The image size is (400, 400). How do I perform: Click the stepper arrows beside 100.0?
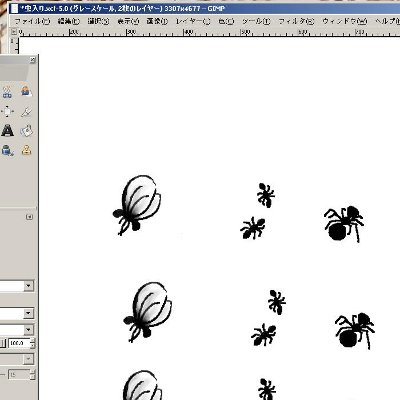click(x=32, y=343)
